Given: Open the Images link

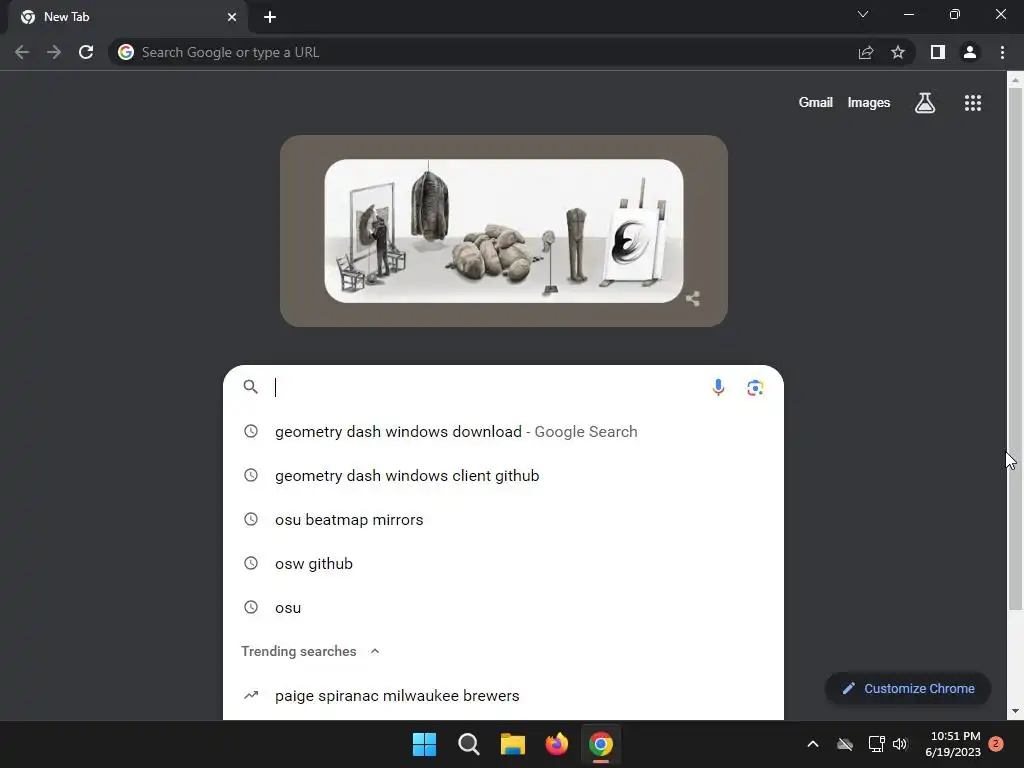Looking at the screenshot, I should (869, 103).
